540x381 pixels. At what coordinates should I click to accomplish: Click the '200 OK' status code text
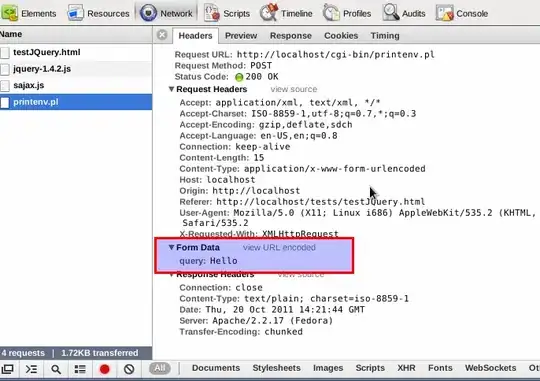[x=262, y=77]
